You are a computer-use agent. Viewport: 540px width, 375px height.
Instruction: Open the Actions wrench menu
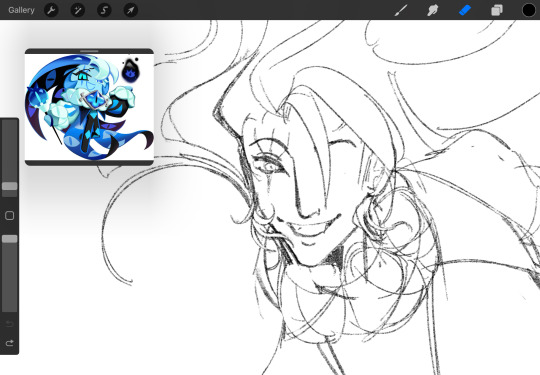[x=51, y=10]
